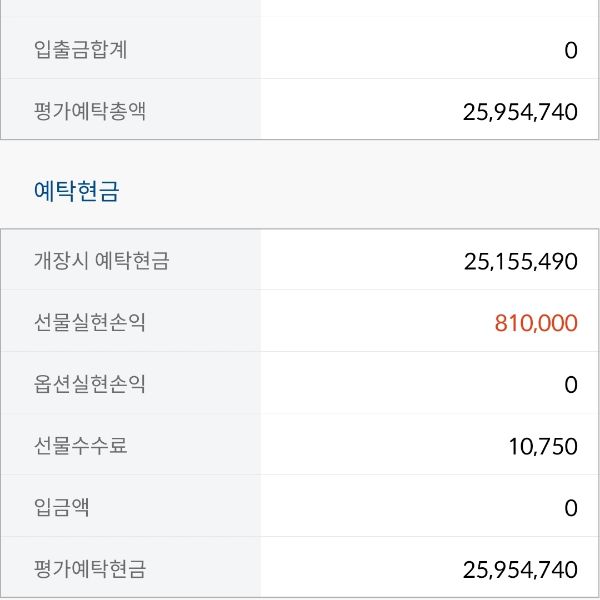Image resolution: width=600 pixels, height=600 pixels.
Task: Tap the 25,155,490 opening deposit amount
Action: click(x=520, y=262)
